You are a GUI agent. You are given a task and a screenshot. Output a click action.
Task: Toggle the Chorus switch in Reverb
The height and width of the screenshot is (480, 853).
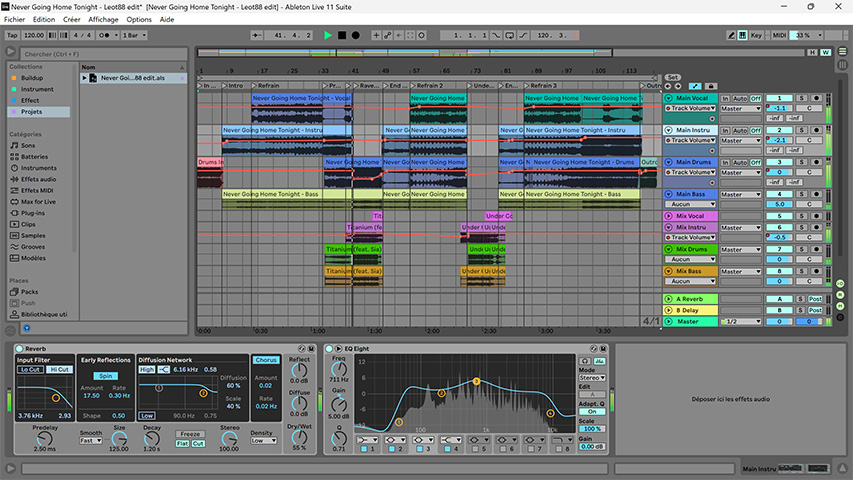(266, 360)
